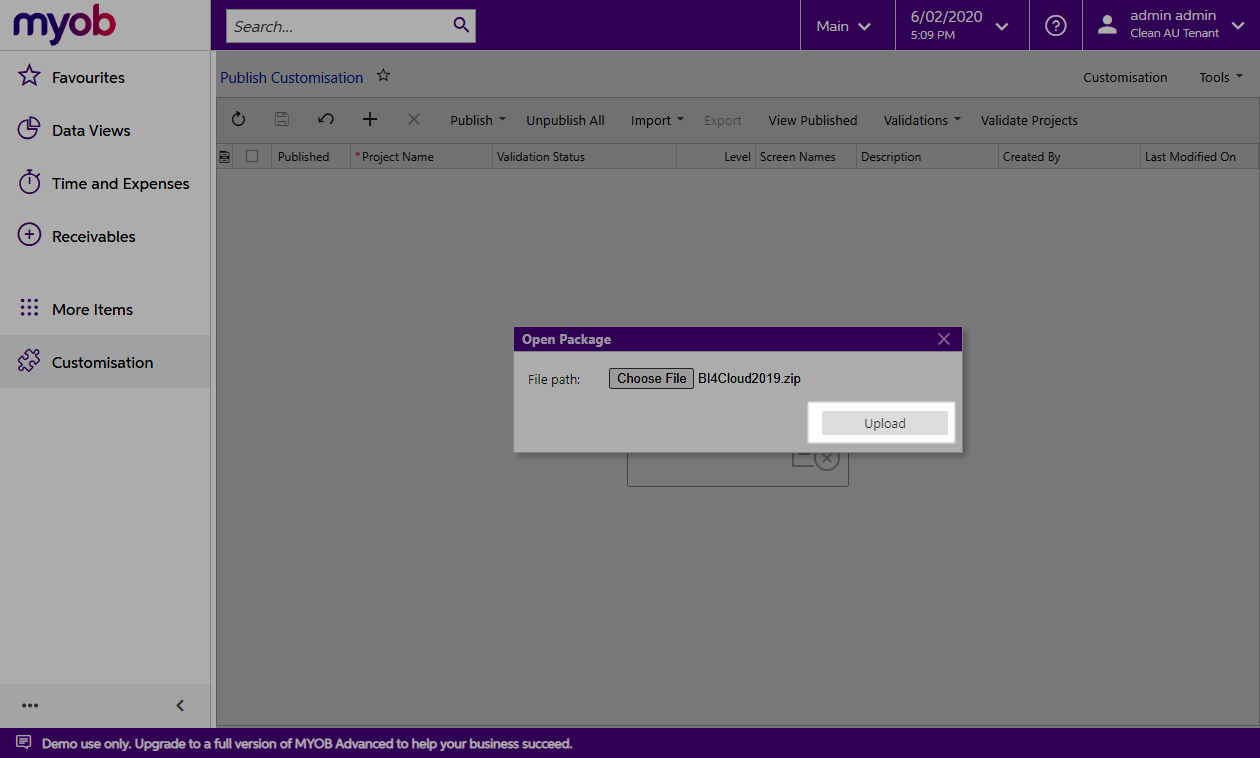Click the BI4Cloud2019.zip file name
Image resolution: width=1260 pixels, height=758 pixels.
pos(749,378)
